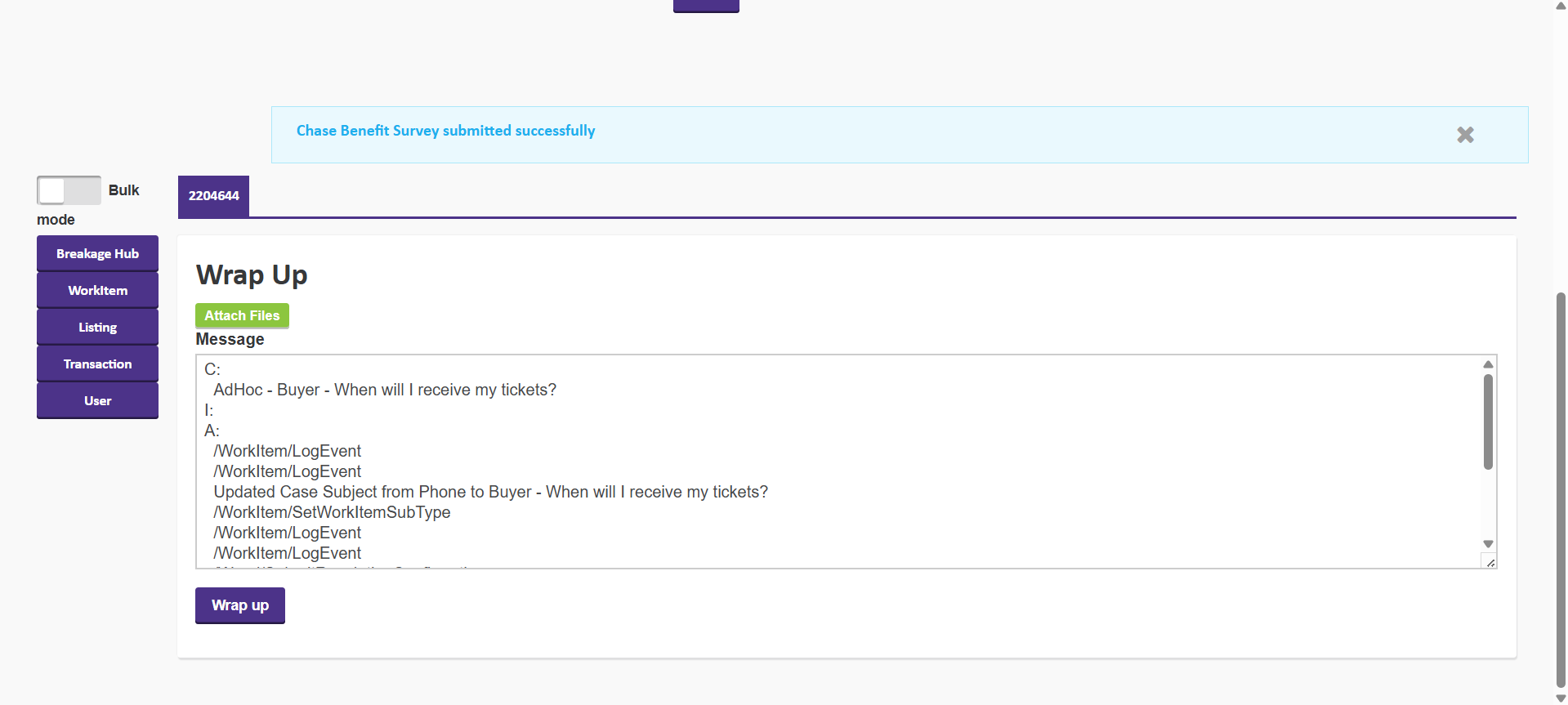The image size is (1568, 705).
Task: Click the survey submitted successfully message
Action: pos(445,132)
